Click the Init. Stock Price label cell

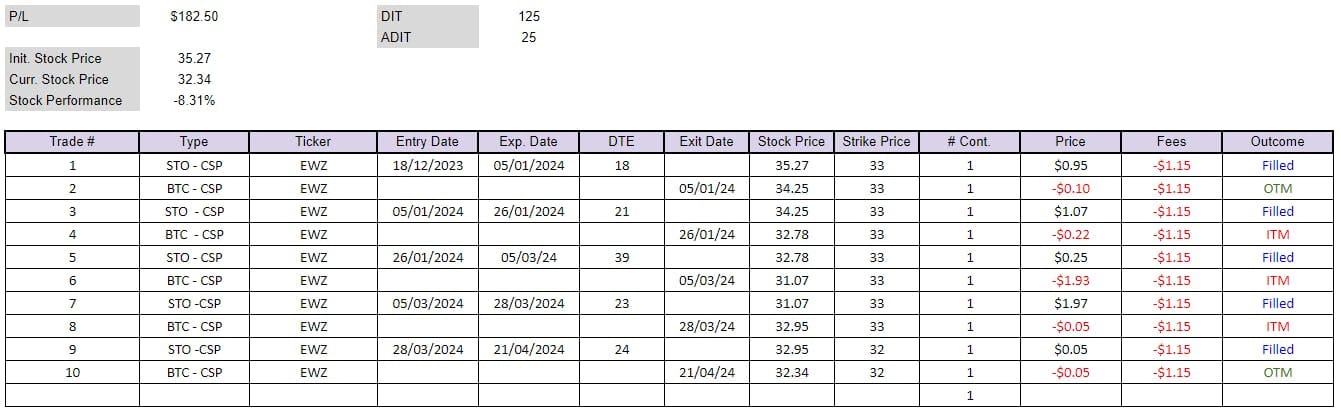coord(72,58)
